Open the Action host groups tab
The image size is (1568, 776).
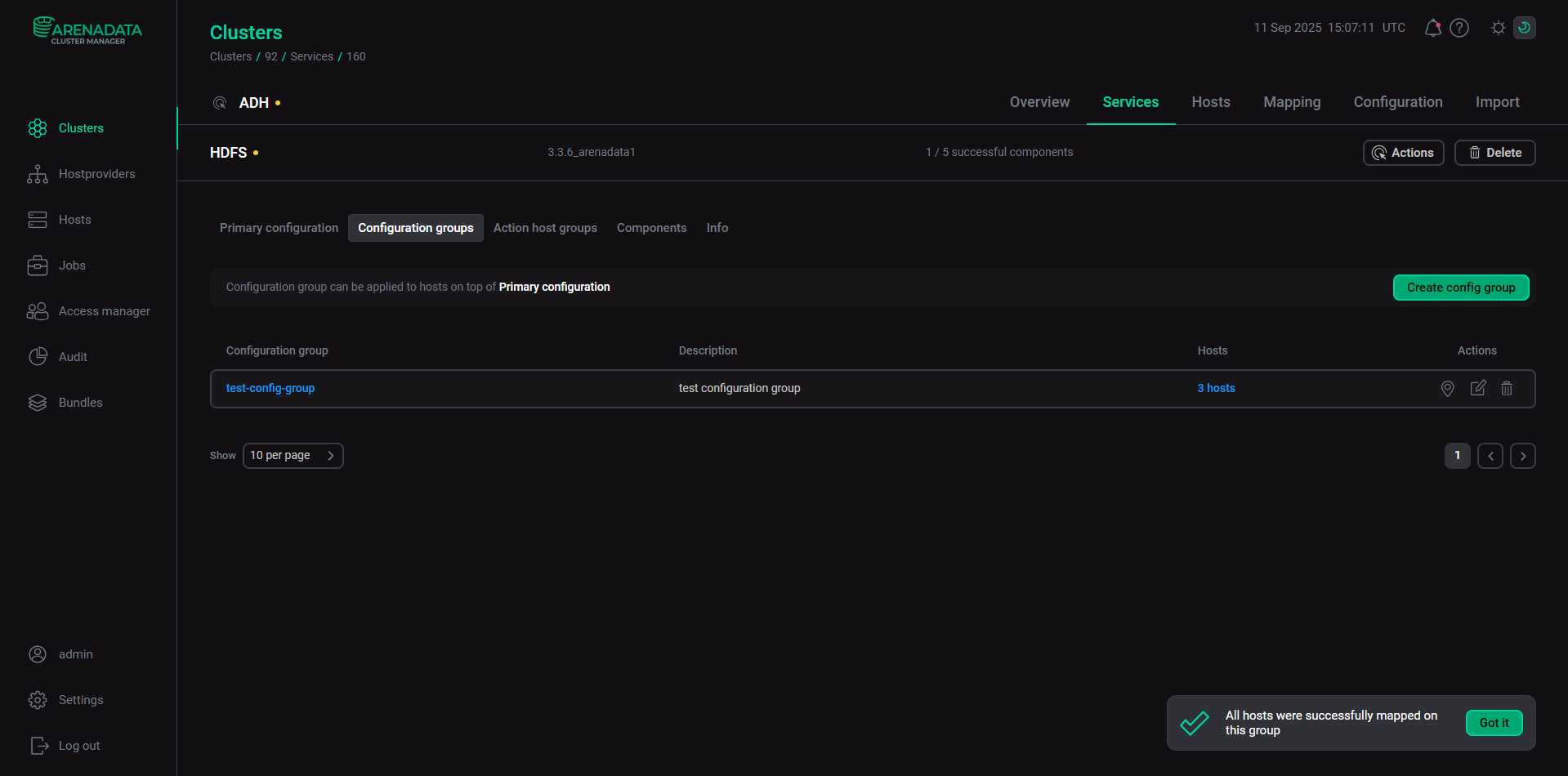[545, 228]
